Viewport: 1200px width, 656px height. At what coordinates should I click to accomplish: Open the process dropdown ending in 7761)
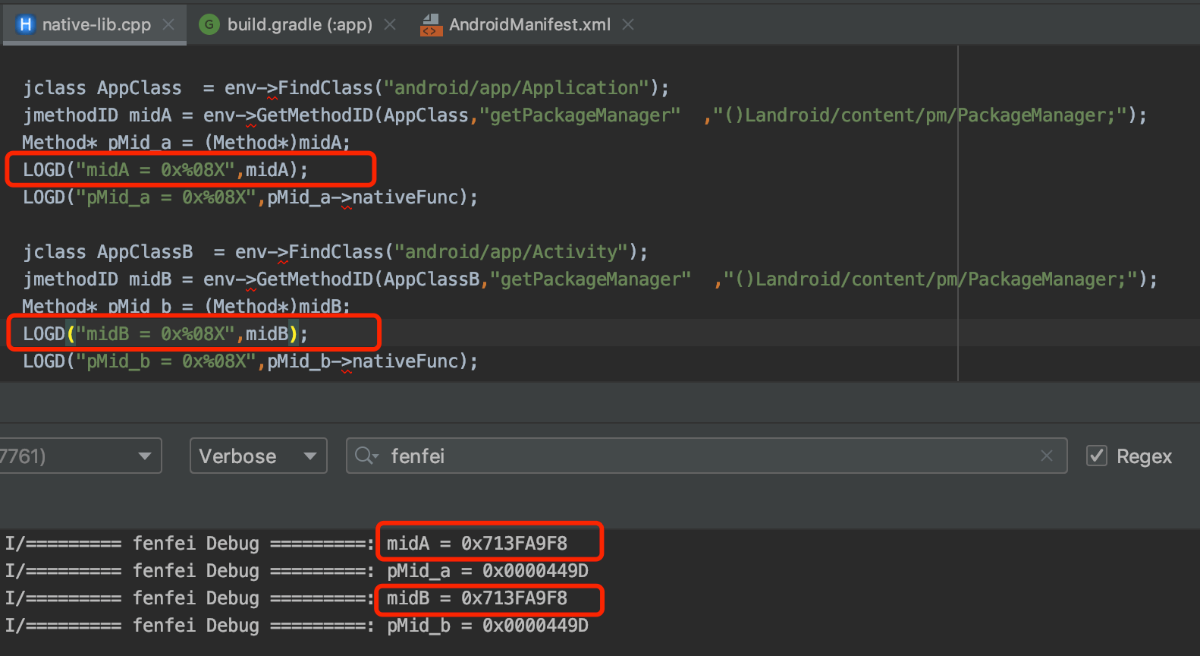(x=80, y=456)
